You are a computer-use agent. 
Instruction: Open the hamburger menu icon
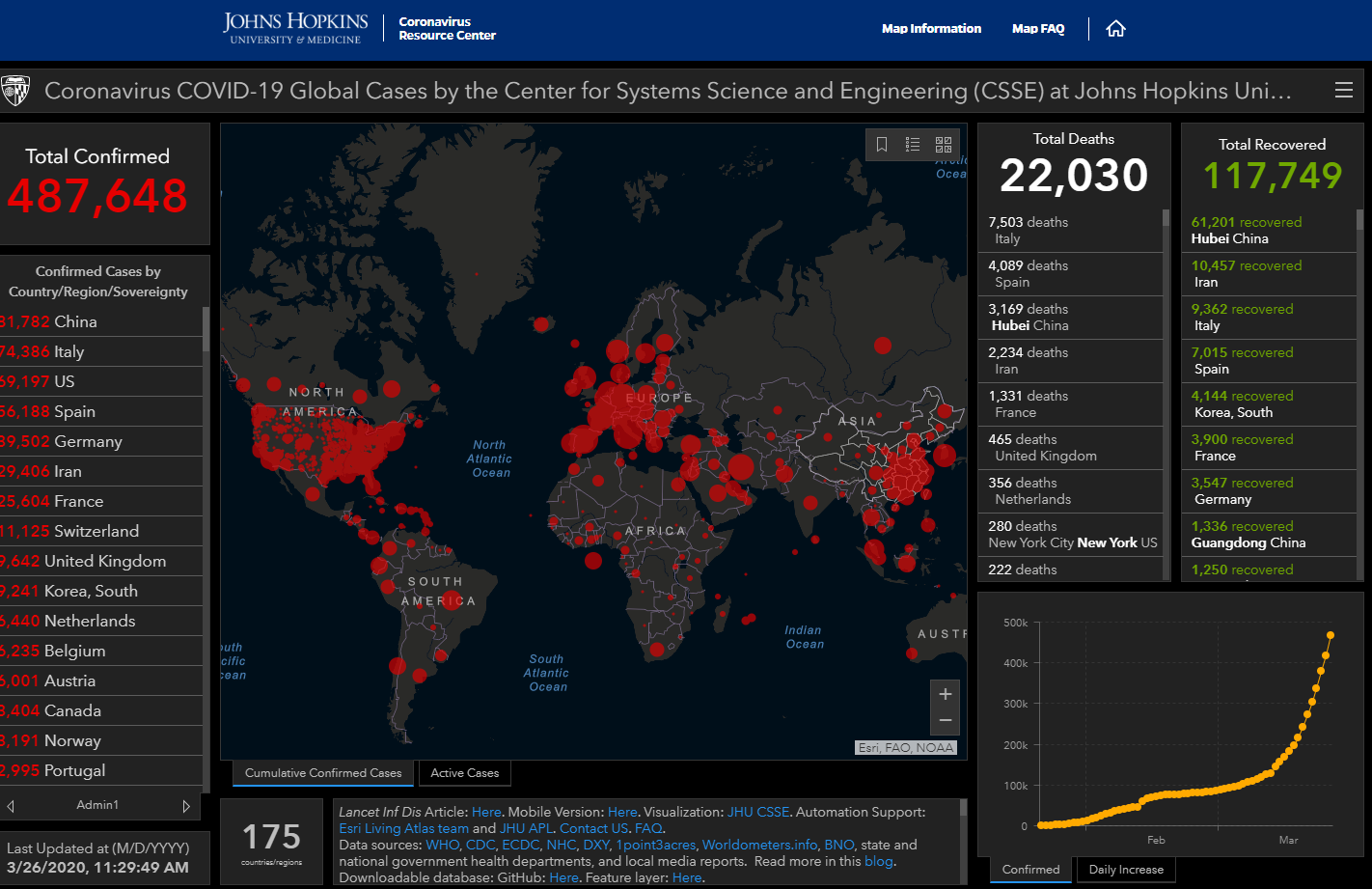click(x=1343, y=90)
